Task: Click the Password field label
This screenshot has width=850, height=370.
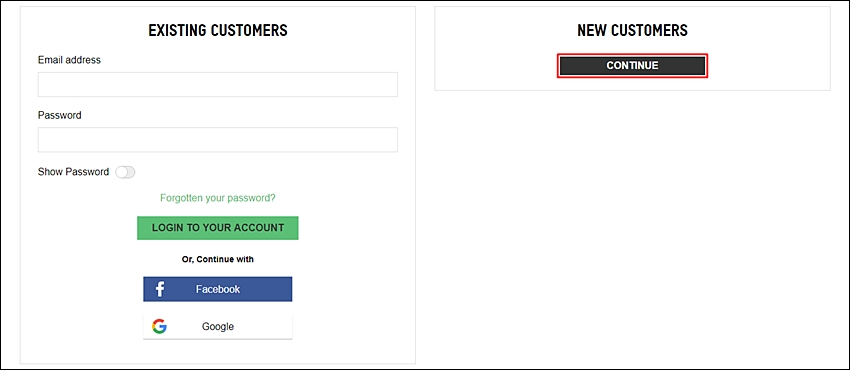Action: (60, 115)
